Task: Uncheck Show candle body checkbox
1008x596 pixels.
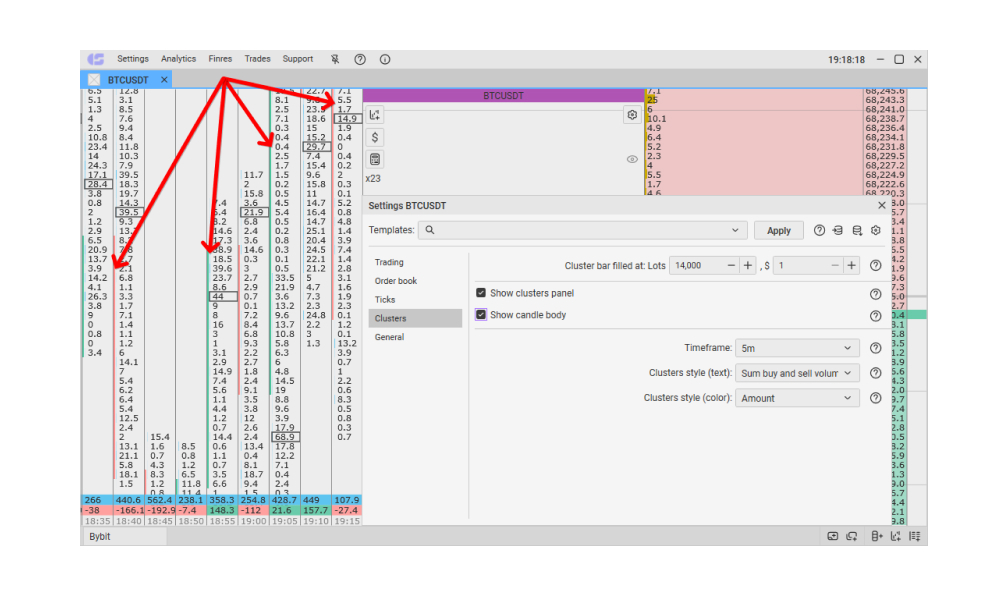Action: (x=481, y=315)
